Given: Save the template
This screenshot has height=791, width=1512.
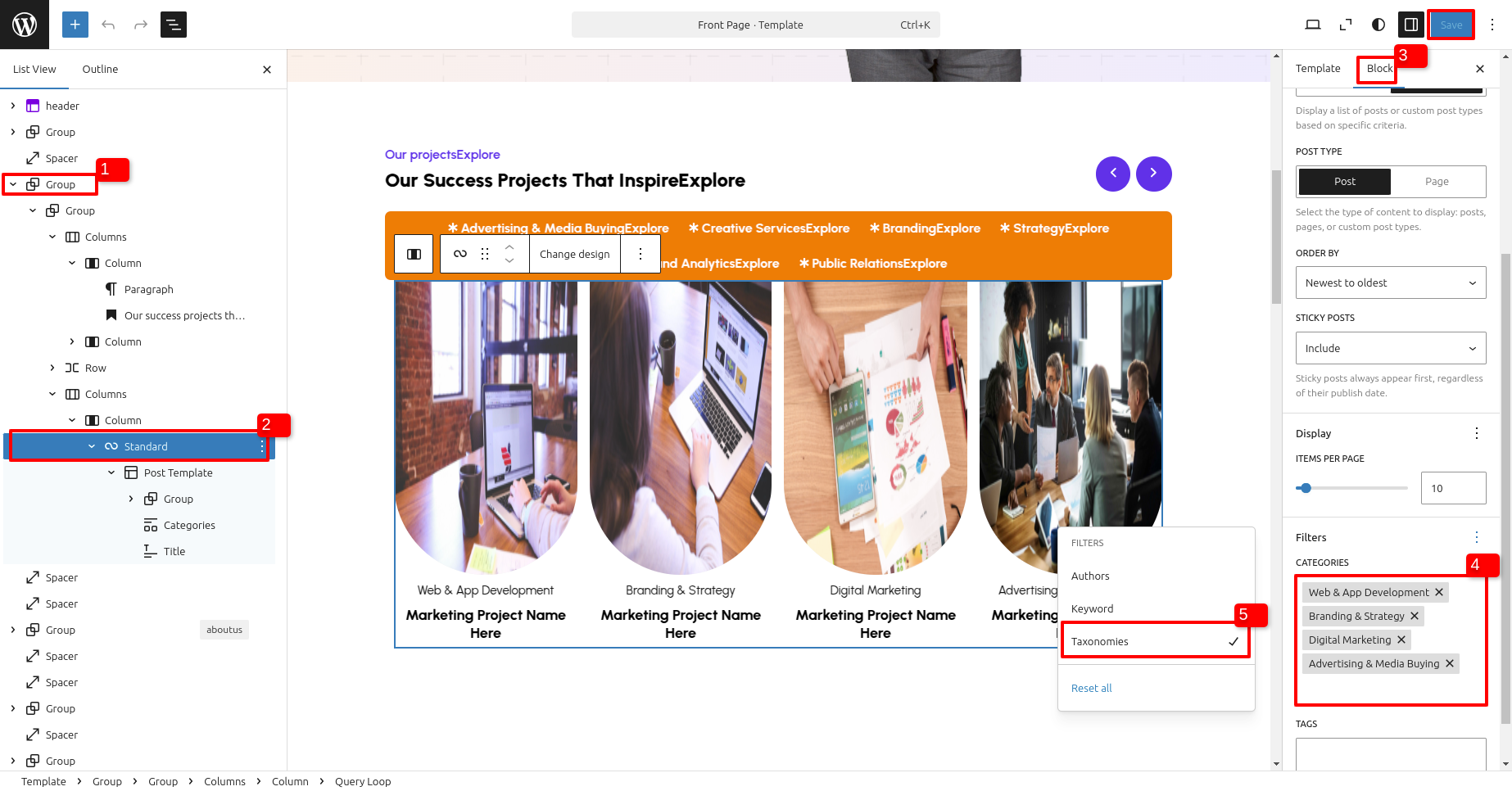Looking at the screenshot, I should [x=1451, y=25].
